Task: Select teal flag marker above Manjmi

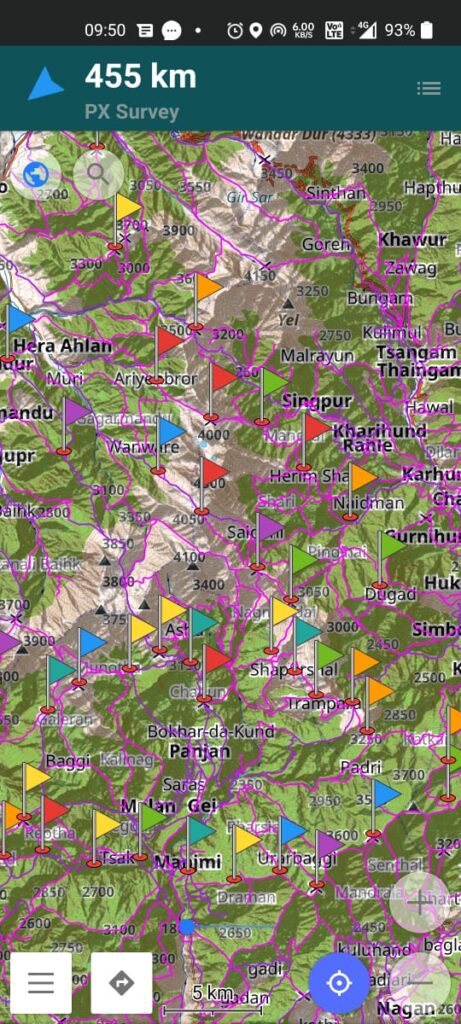Action: pyautogui.click(x=198, y=844)
